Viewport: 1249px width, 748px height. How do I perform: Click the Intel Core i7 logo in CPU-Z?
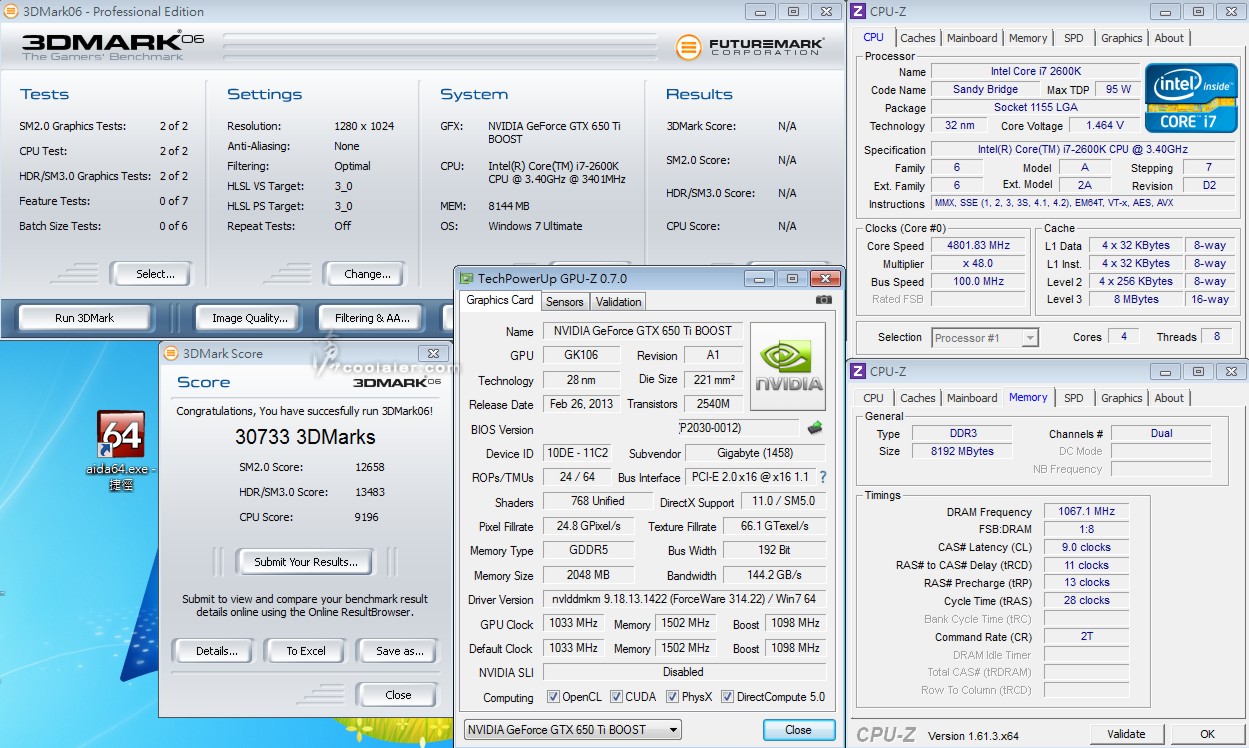pyautogui.click(x=1191, y=97)
